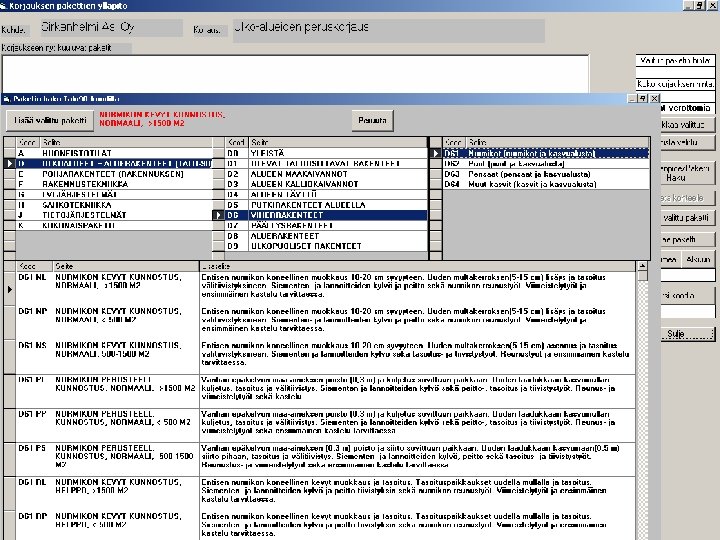Click the 'valittu paketti' button on right edge
Screen dimensions: 720x540
(x=687, y=218)
